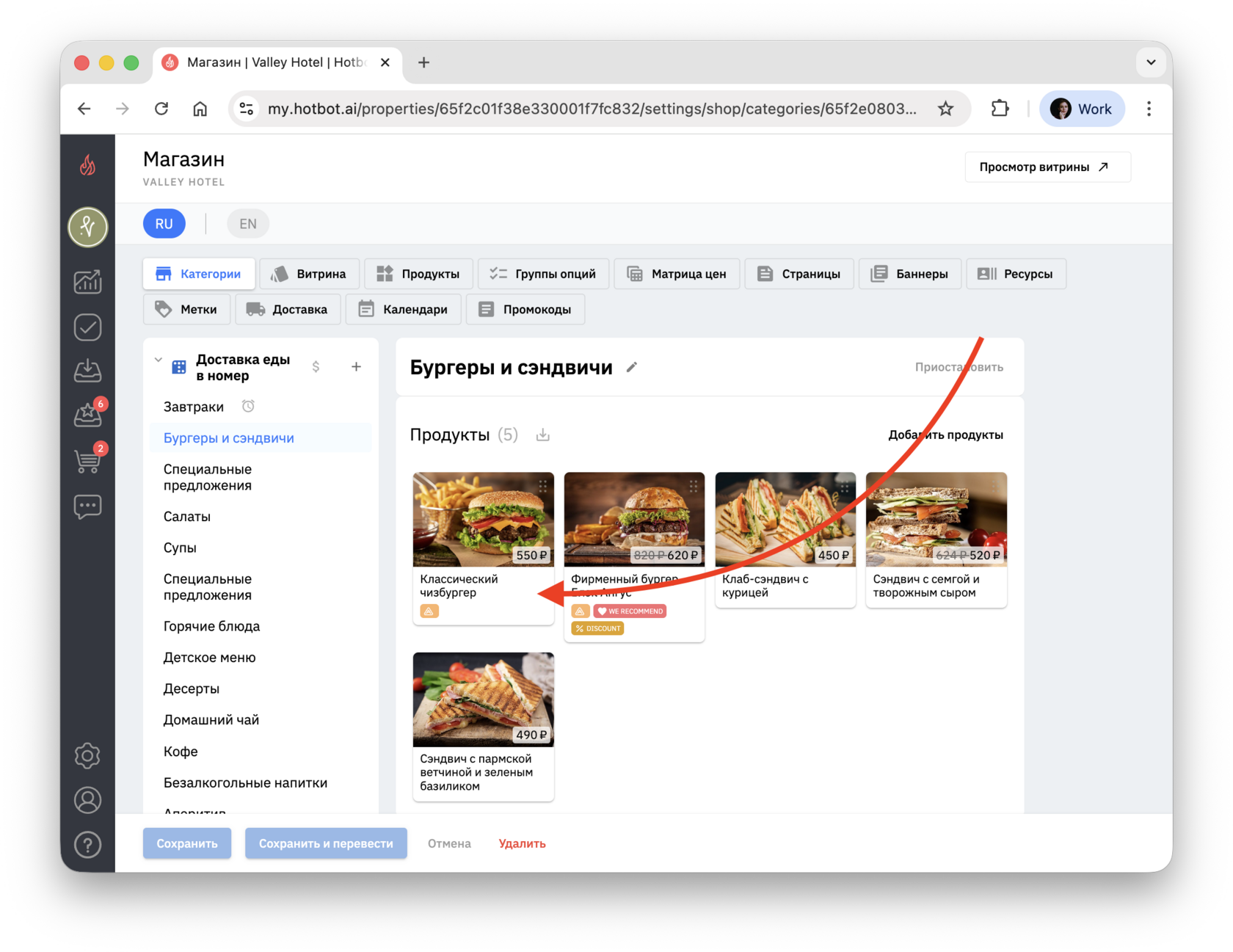Image resolution: width=1233 pixels, height=952 pixels.
Task: Bookmark this page with the star icon
Action: (945, 109)
